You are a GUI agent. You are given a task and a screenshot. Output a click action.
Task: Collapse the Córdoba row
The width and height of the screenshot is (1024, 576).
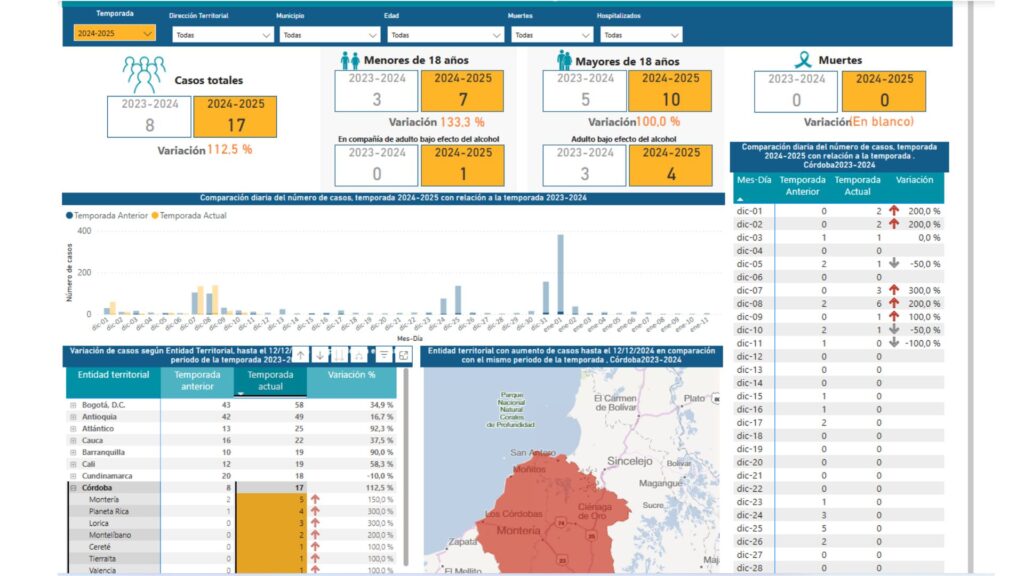pos(73,488)
